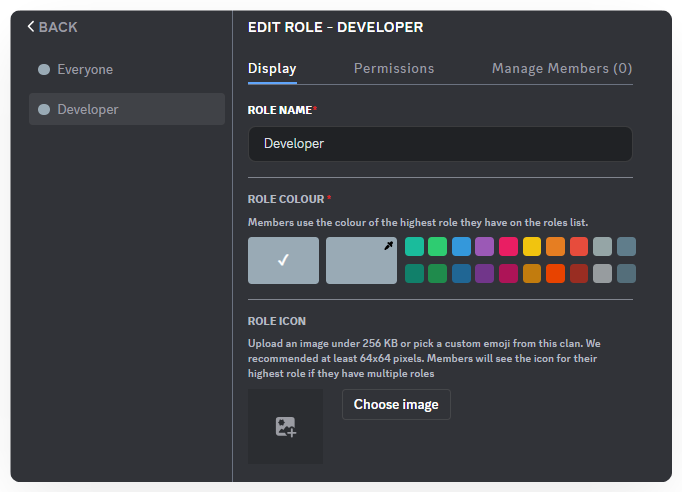Select the dark purple swatch, bottom row

484,273
